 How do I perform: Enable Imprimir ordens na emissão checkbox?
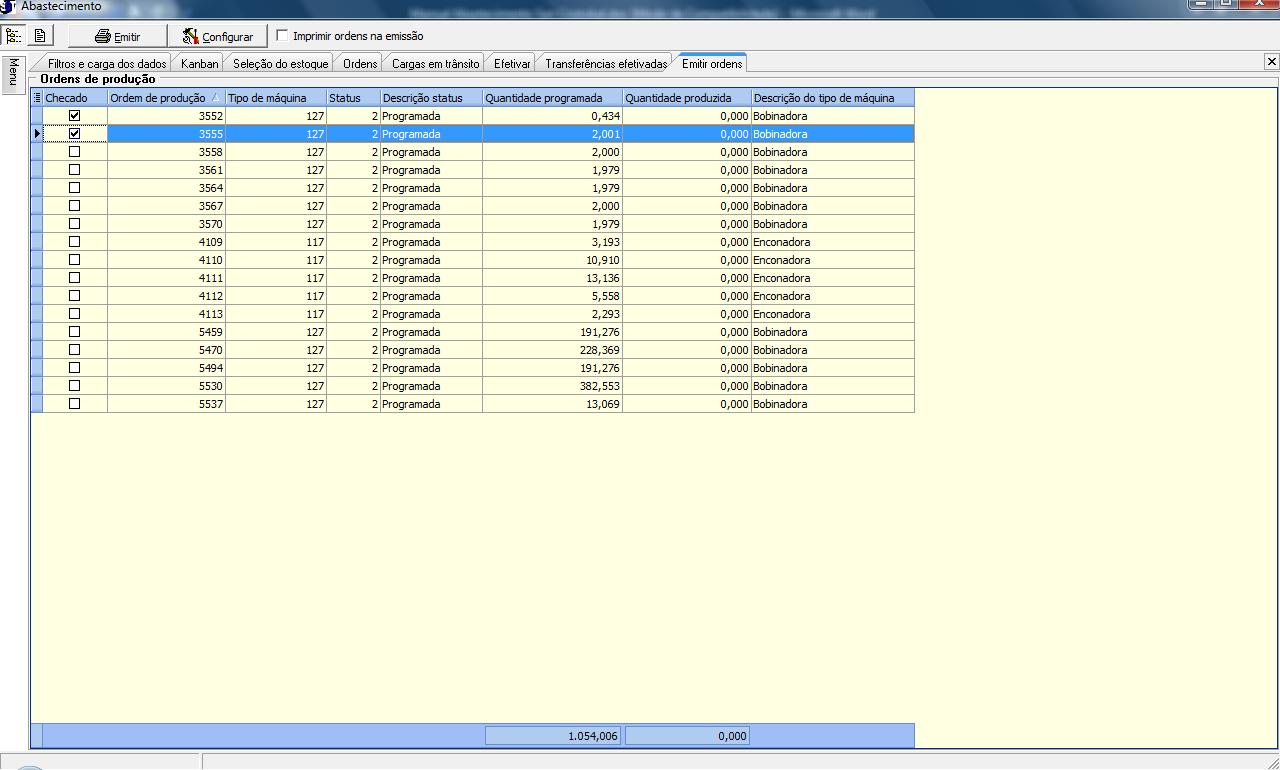(282, 36)
